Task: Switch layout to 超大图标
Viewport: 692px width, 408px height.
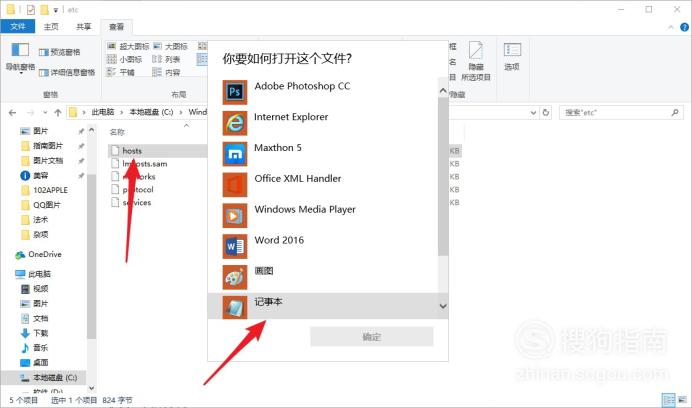Action: click(x=128, y=46)
